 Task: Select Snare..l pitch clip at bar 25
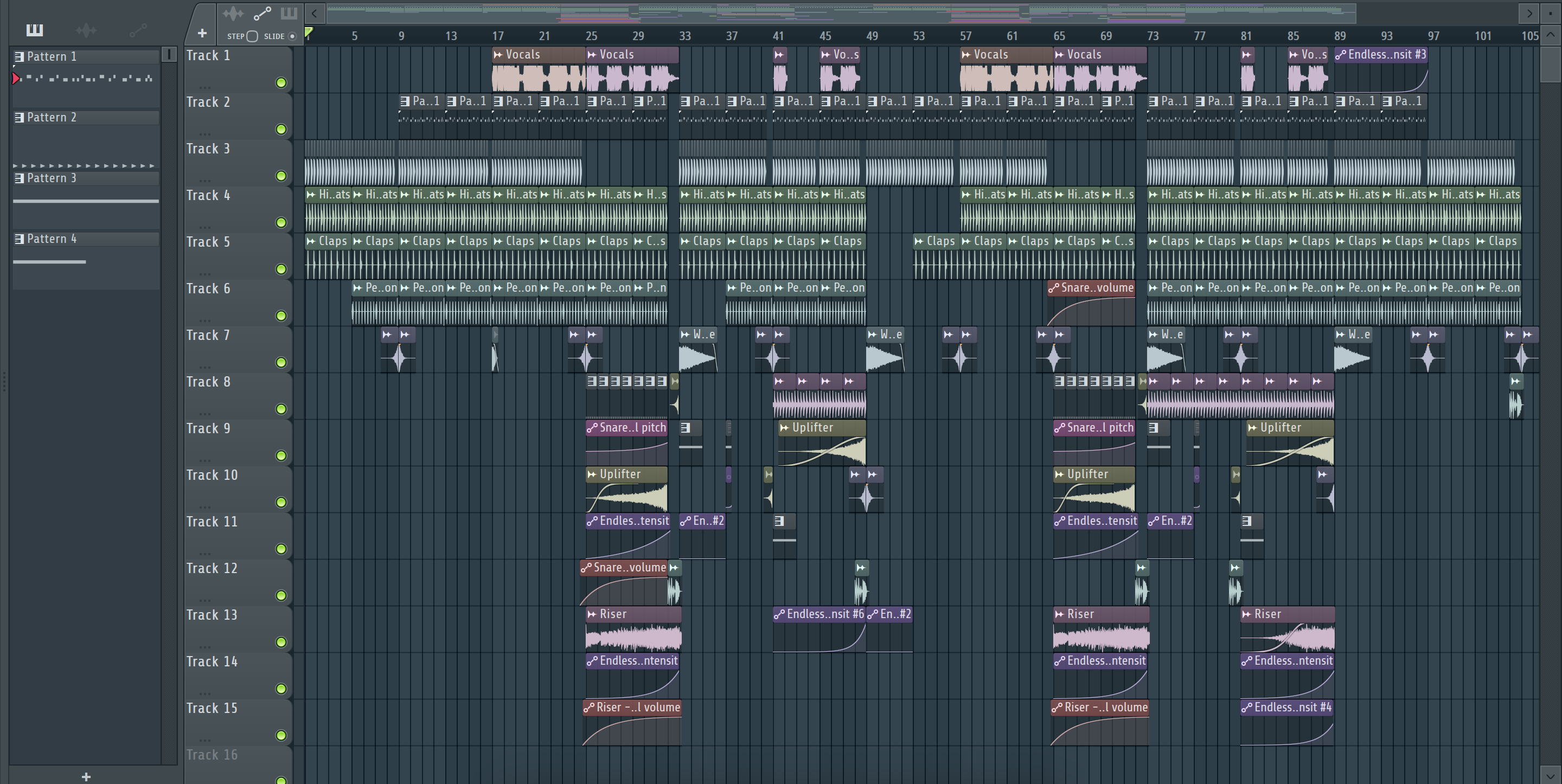[626, 442]
